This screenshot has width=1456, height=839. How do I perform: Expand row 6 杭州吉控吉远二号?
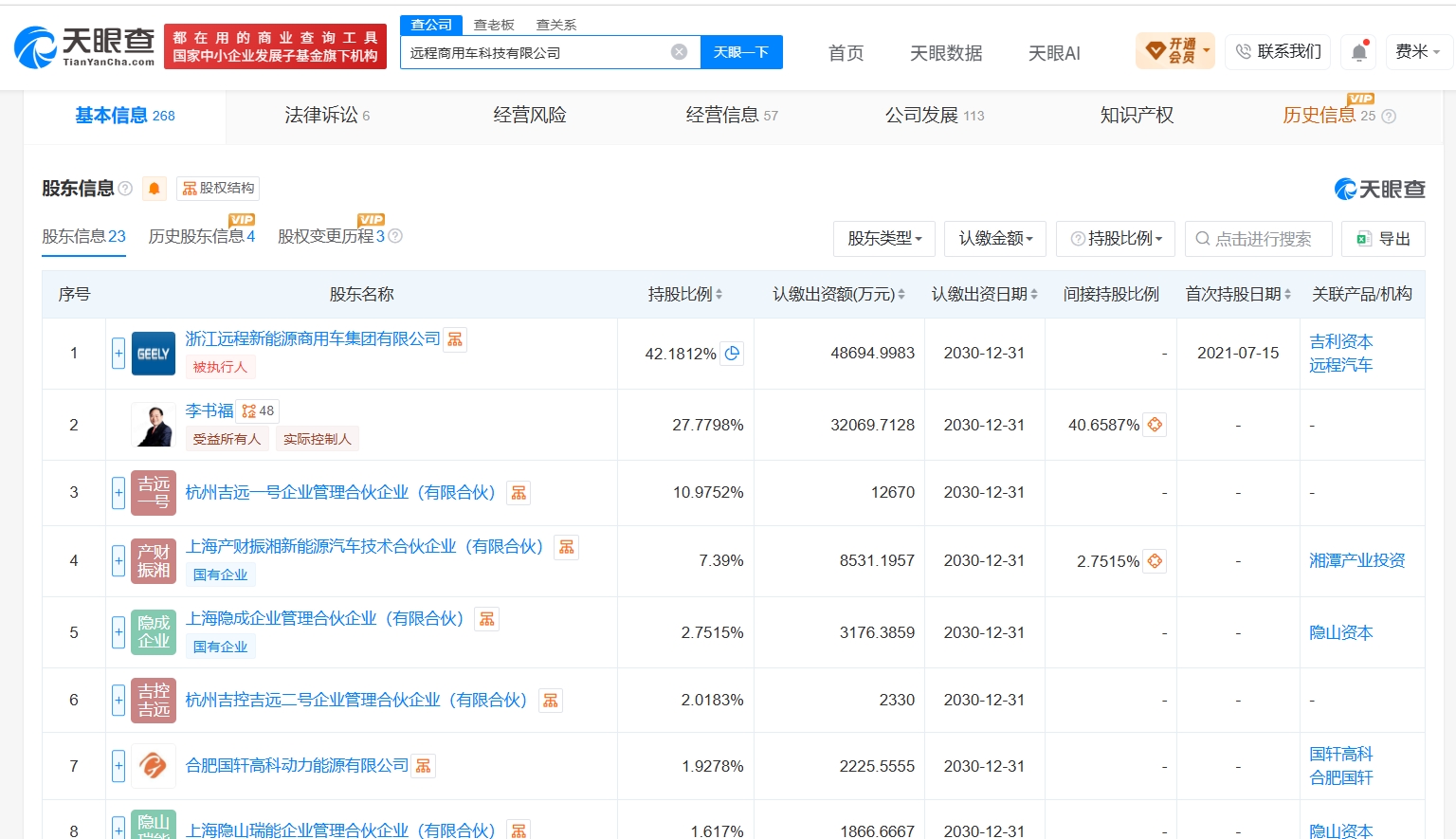click(x=118, y=701)
